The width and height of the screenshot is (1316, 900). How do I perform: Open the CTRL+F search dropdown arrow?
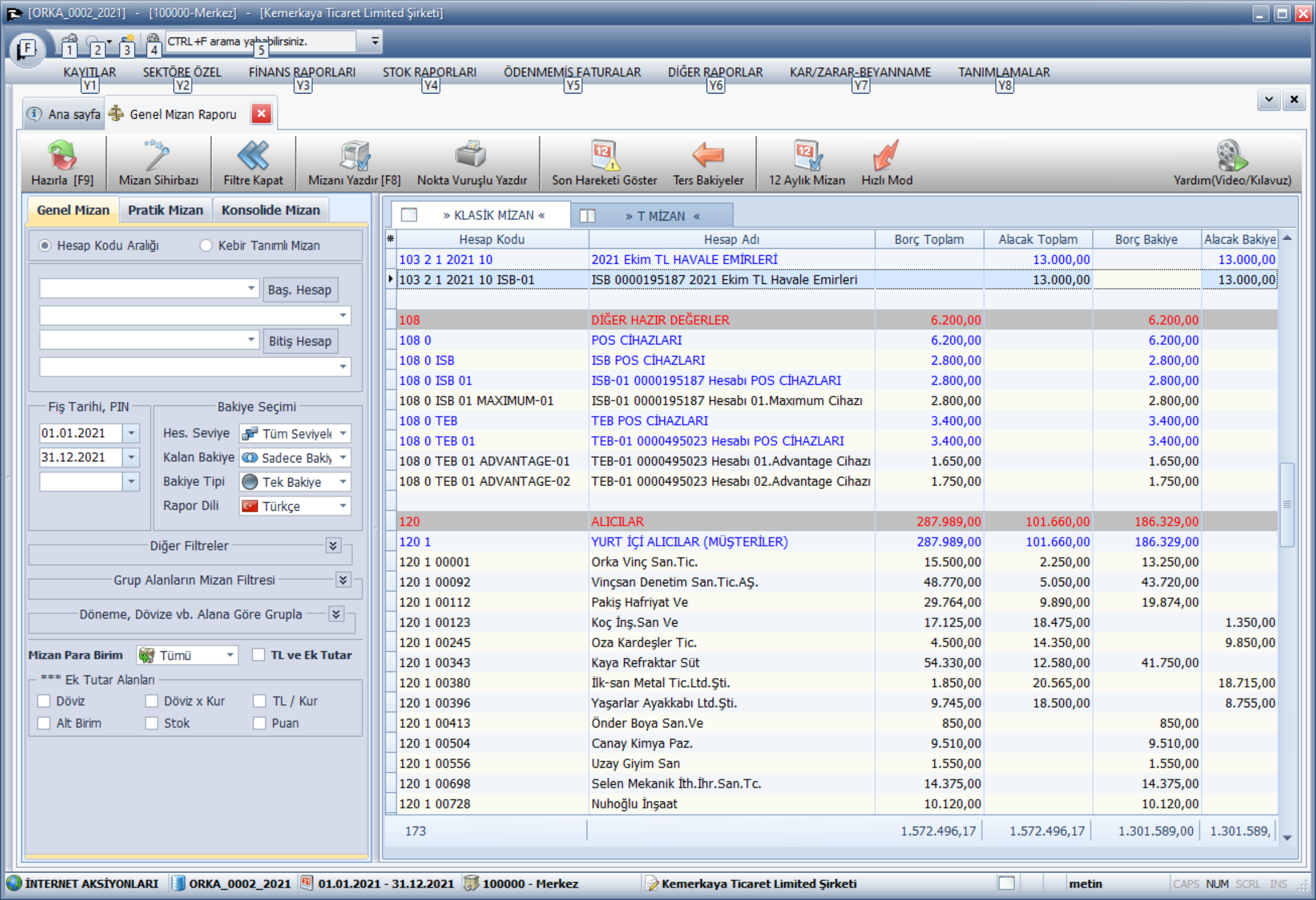point(375,41)
